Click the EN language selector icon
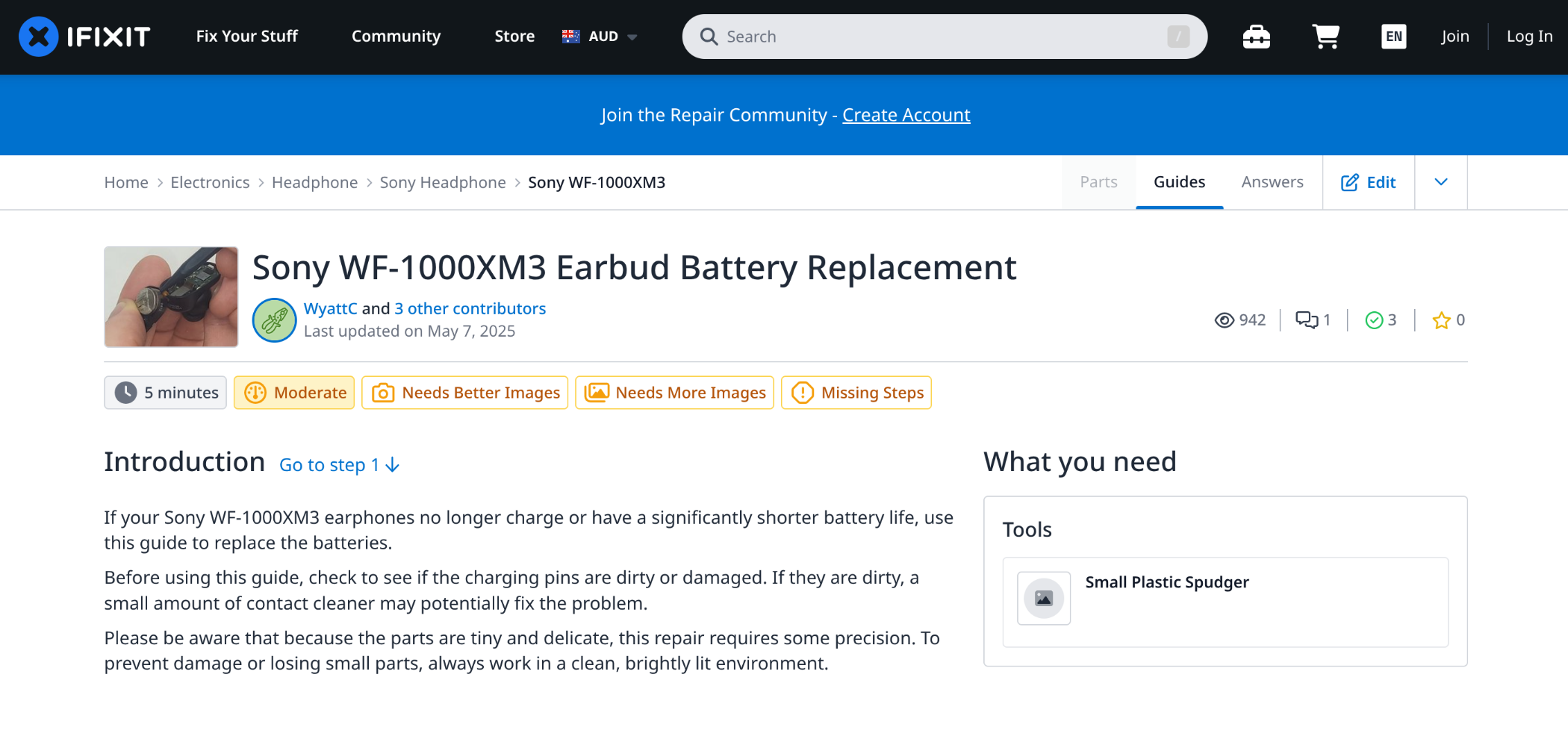The image size is (1568, 733). (1393, 37)
